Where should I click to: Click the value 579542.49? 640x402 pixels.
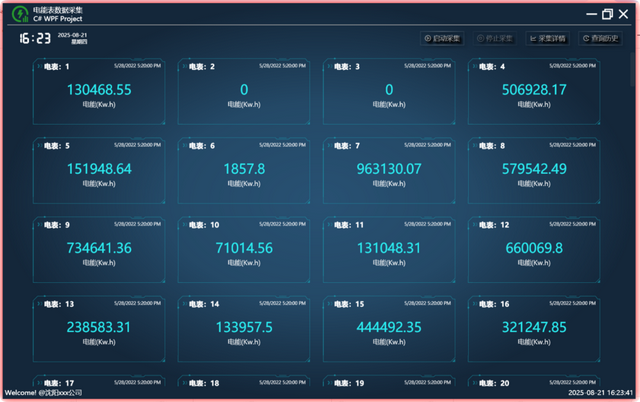coord(534,169)
